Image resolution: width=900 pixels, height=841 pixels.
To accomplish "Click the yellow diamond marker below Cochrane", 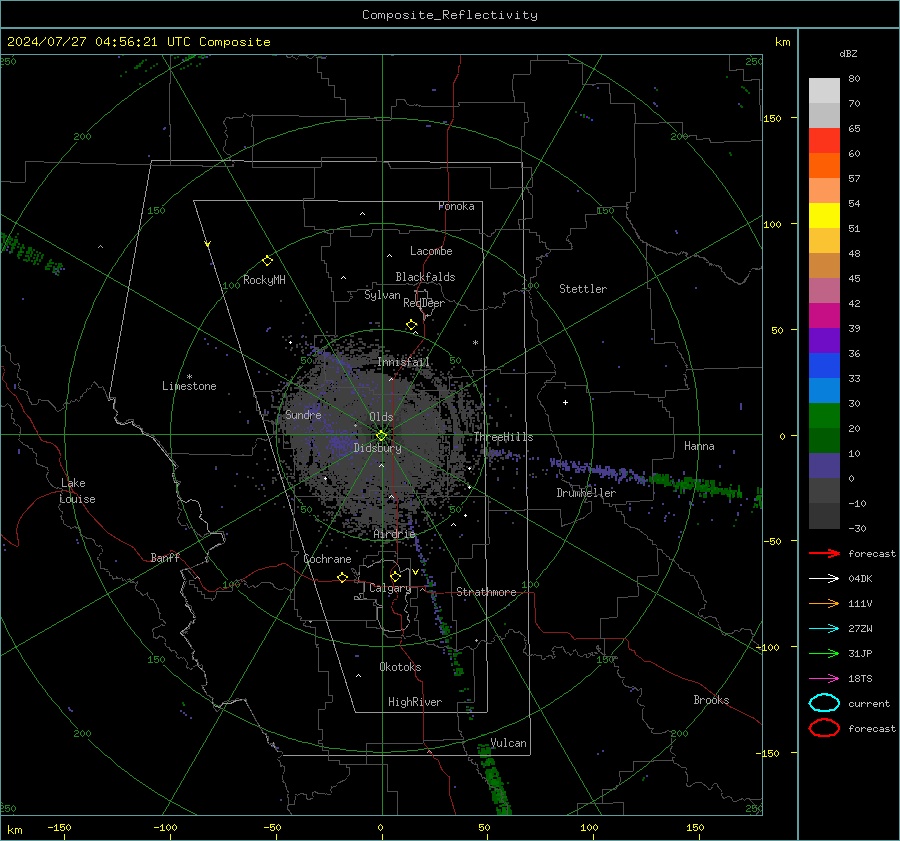I will tap(343, 577).
